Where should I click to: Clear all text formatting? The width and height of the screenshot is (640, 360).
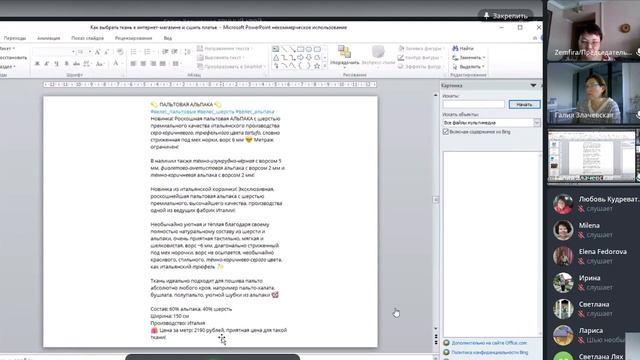tap(120, 52)
